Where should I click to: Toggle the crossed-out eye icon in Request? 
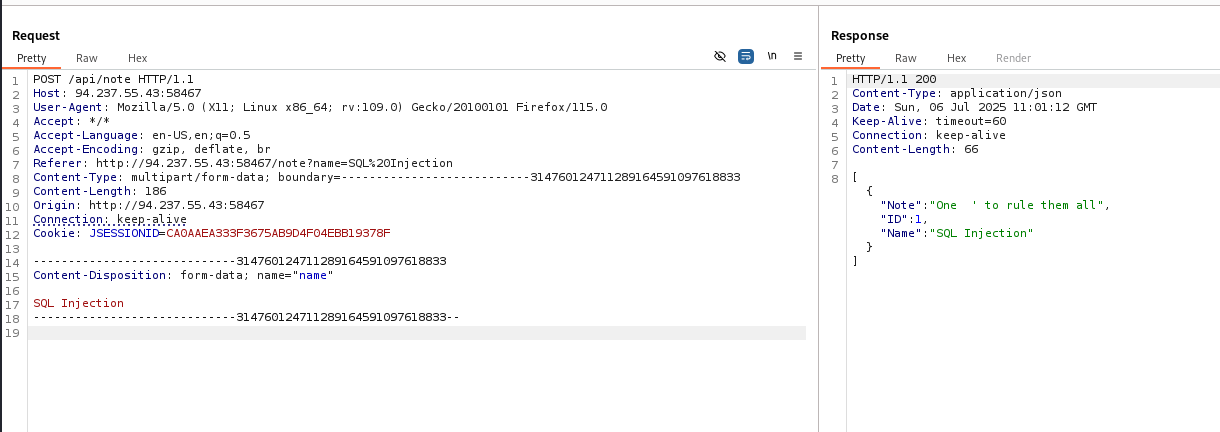click(720, 56)
